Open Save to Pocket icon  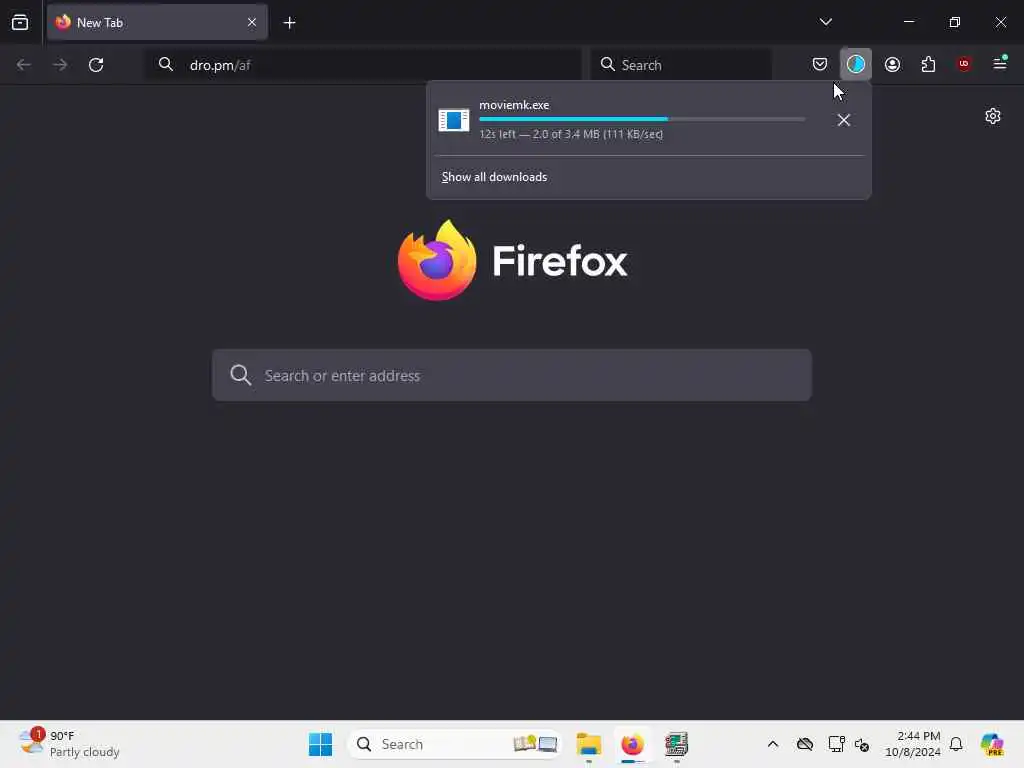click(x=820, y=64)
